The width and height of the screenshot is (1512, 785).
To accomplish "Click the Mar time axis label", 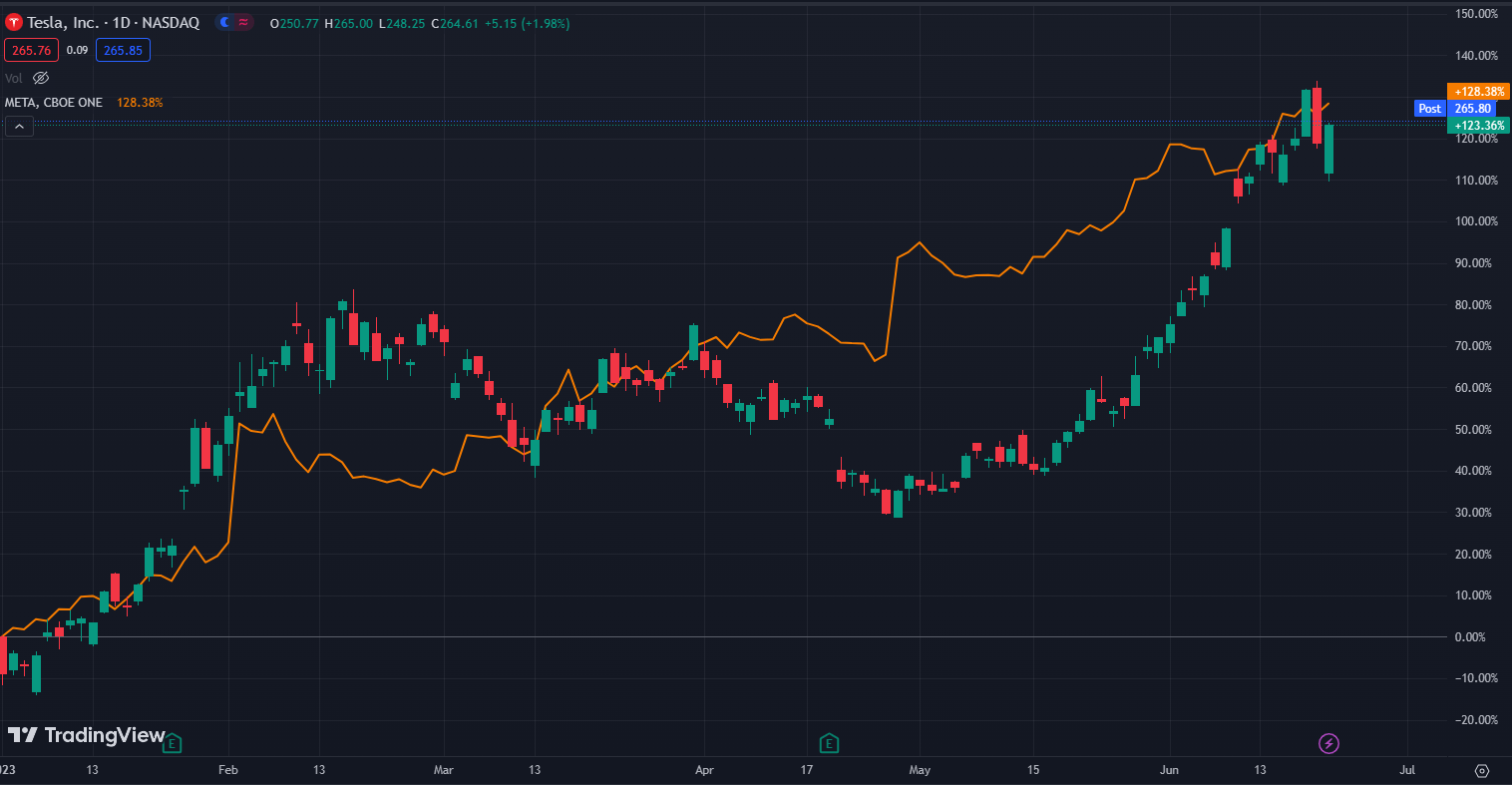I will [444, 770].
